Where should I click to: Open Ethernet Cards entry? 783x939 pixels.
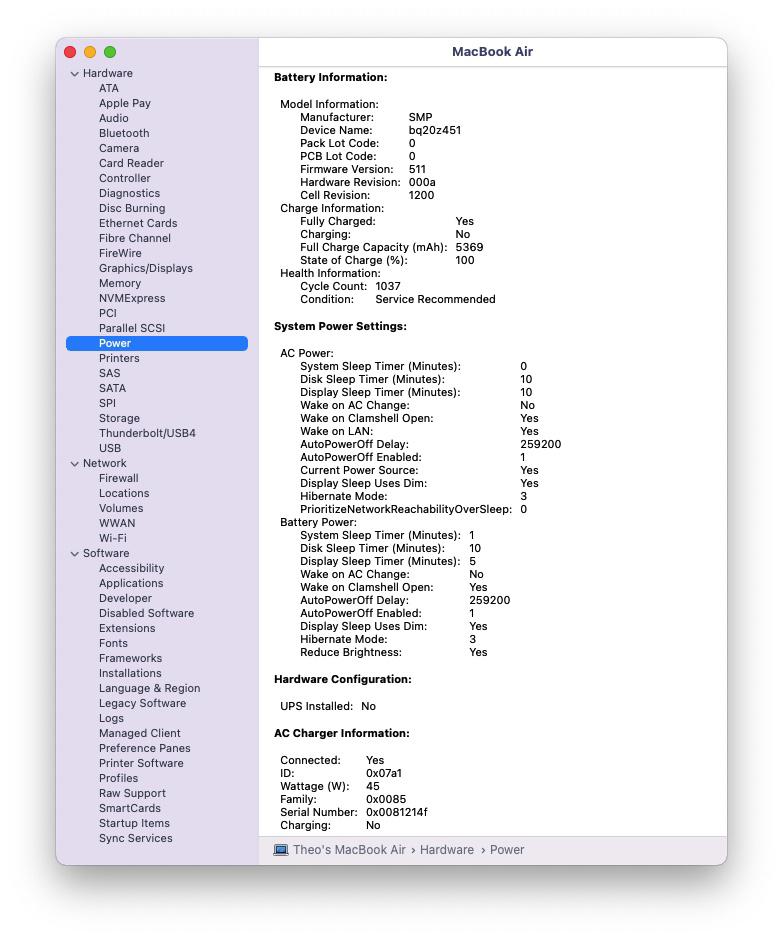(138, 223)
